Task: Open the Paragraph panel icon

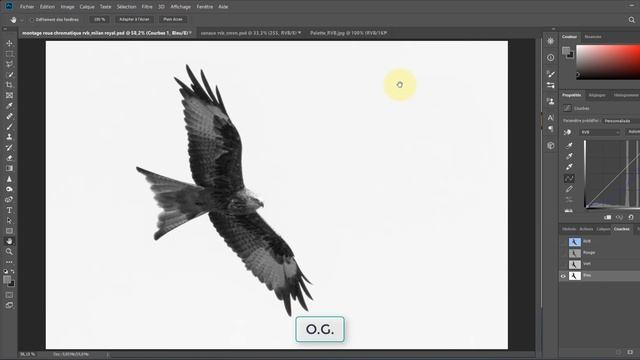Action: (551, 129)
